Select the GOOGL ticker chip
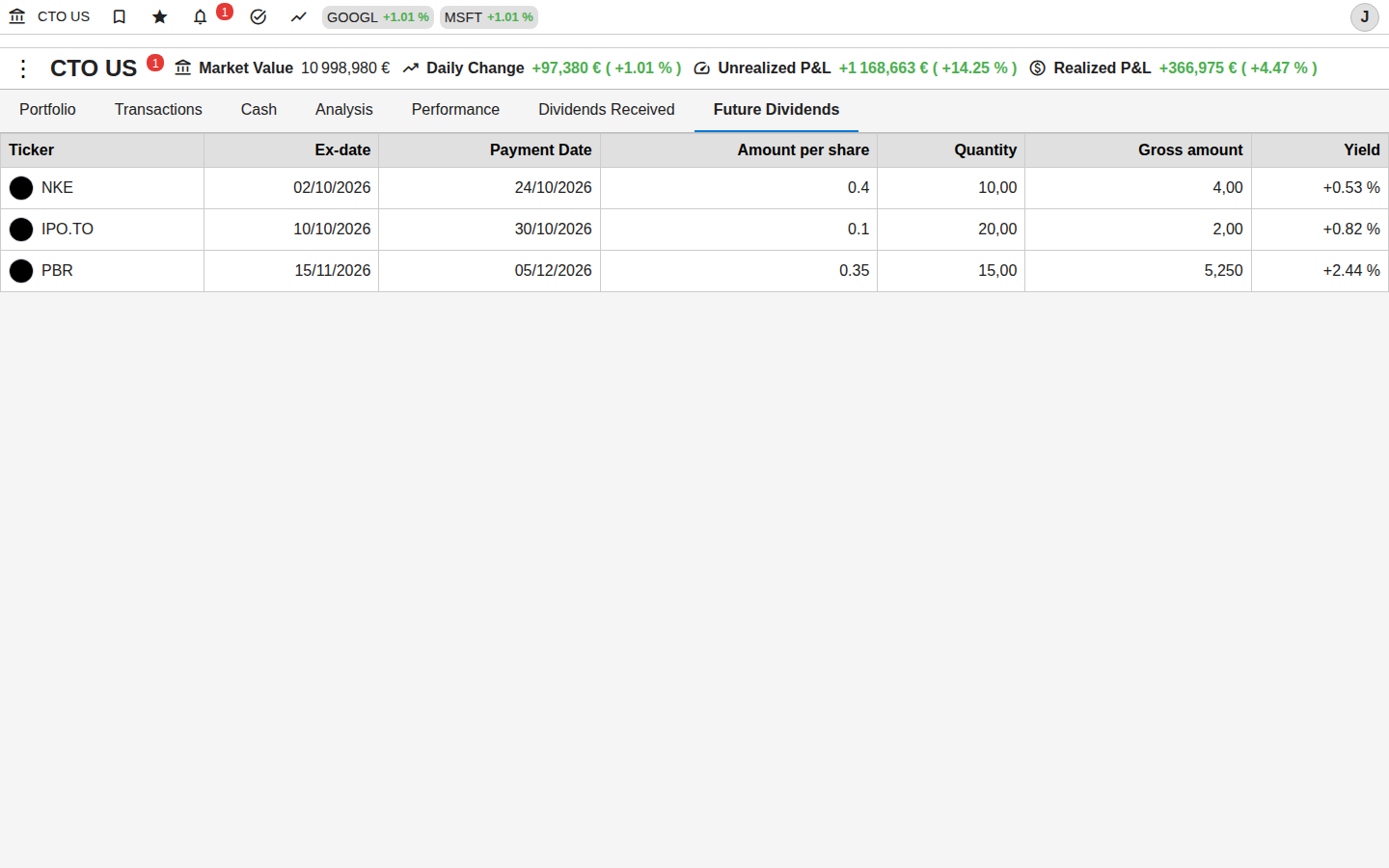 [378, 17]
